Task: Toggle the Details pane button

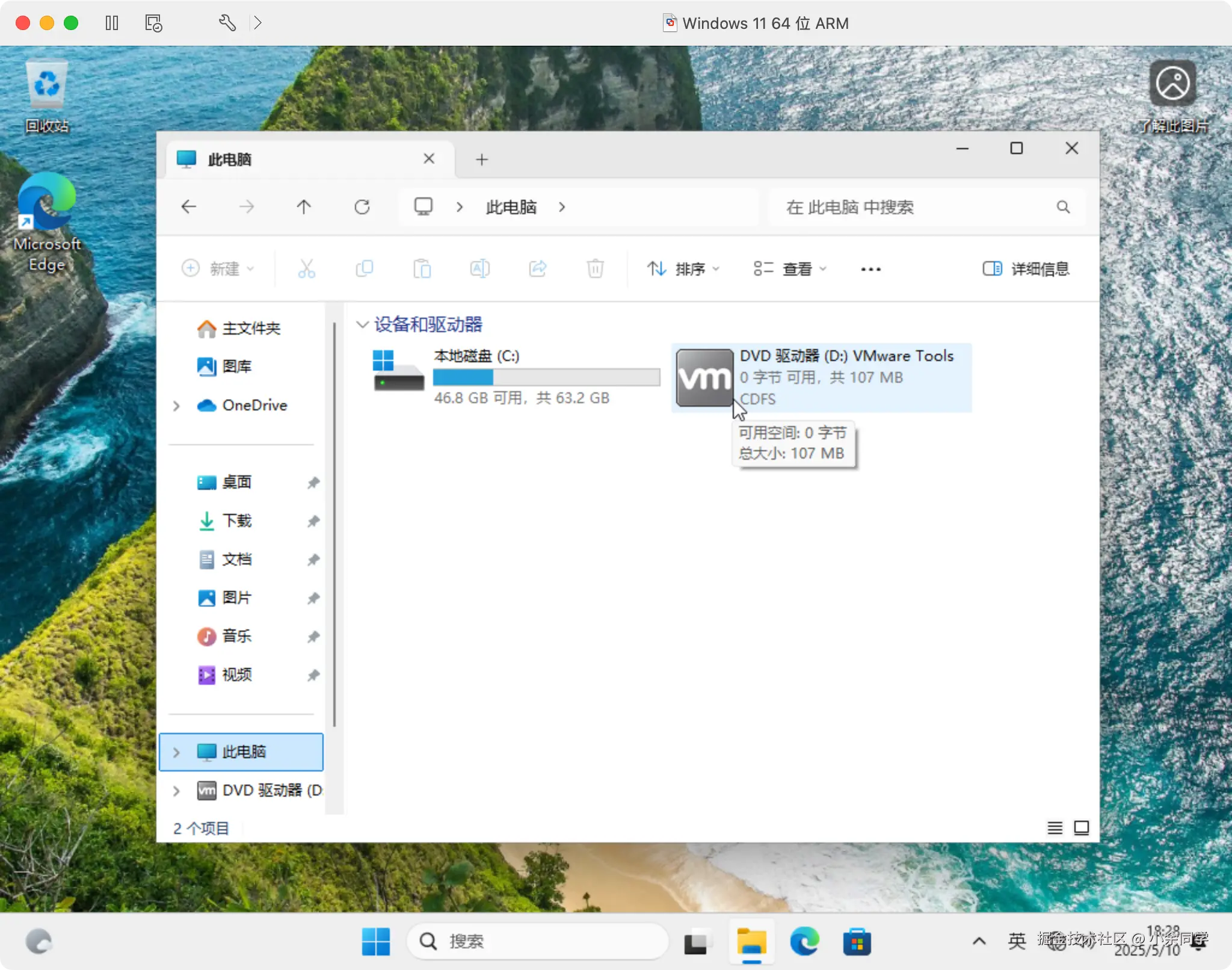Action: pyautogui.click(x=1026, y=269)
